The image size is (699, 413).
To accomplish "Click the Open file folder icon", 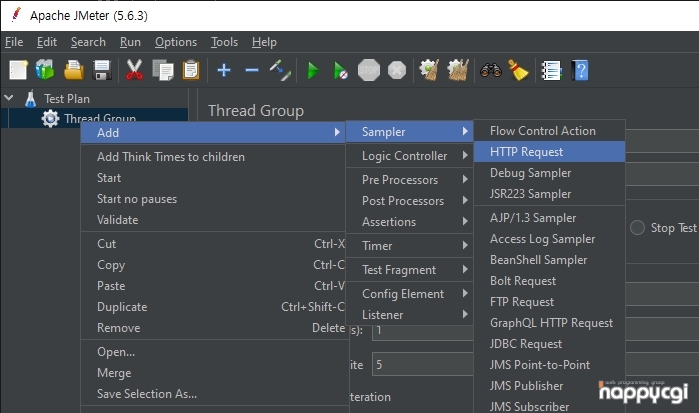I will [74, 70].
